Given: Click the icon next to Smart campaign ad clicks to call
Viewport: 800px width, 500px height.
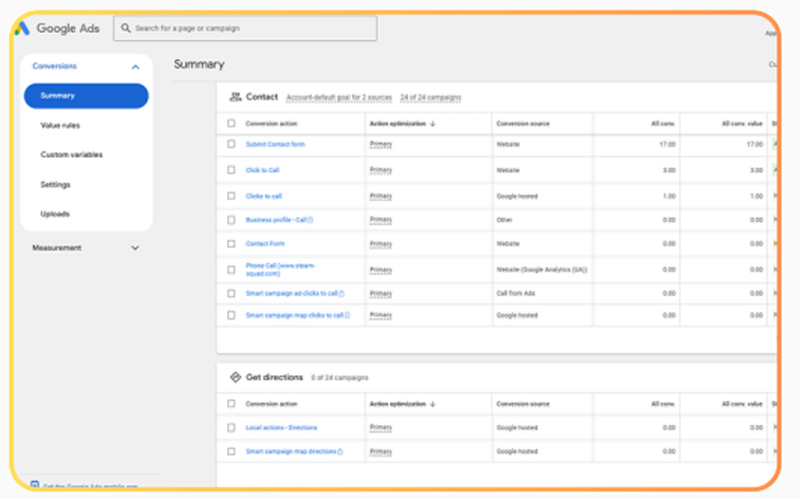Looking at the screenshot, I should (x=342, y=293).
